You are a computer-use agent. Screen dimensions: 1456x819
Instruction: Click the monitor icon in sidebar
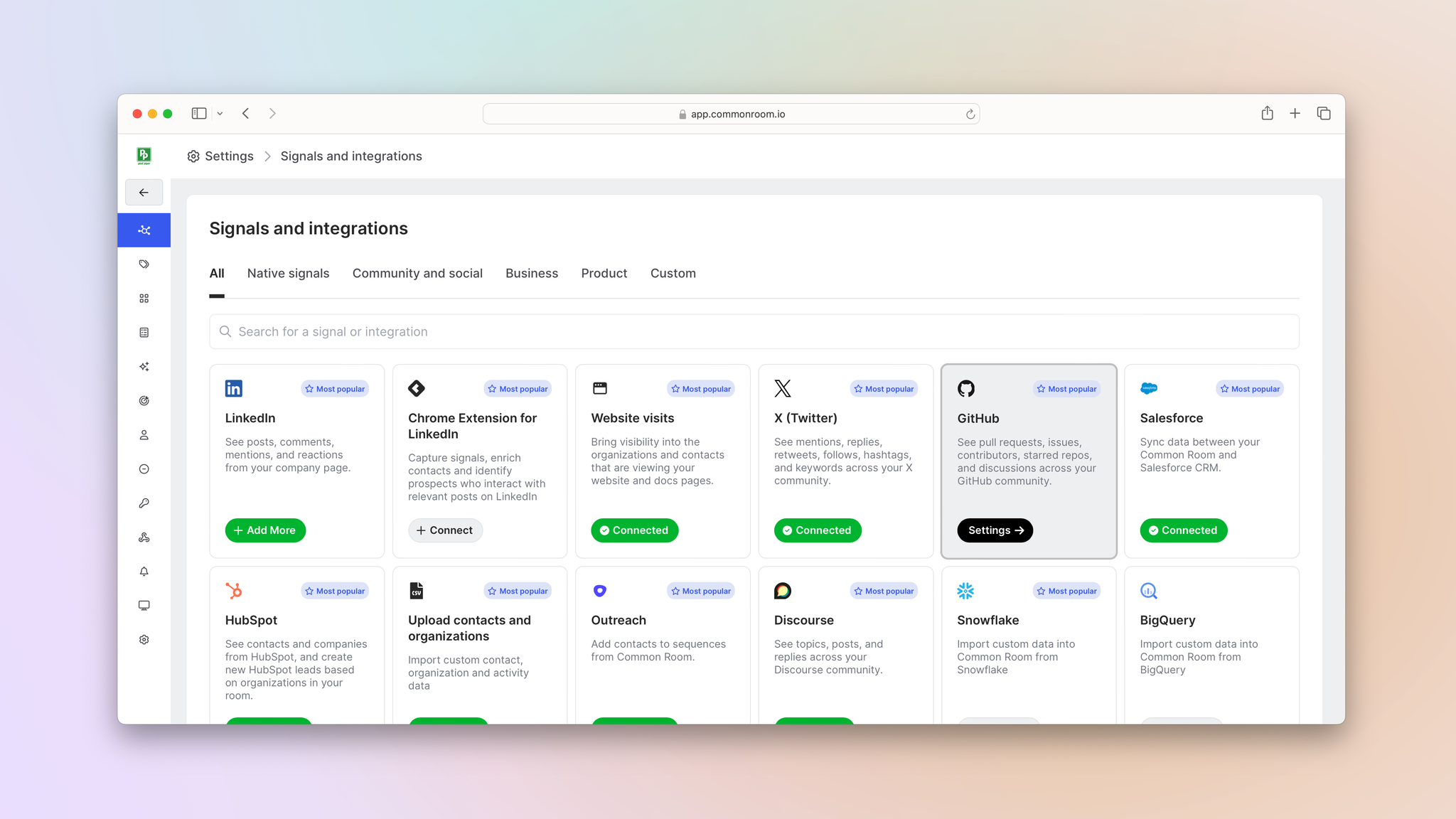tap(144, 606)
